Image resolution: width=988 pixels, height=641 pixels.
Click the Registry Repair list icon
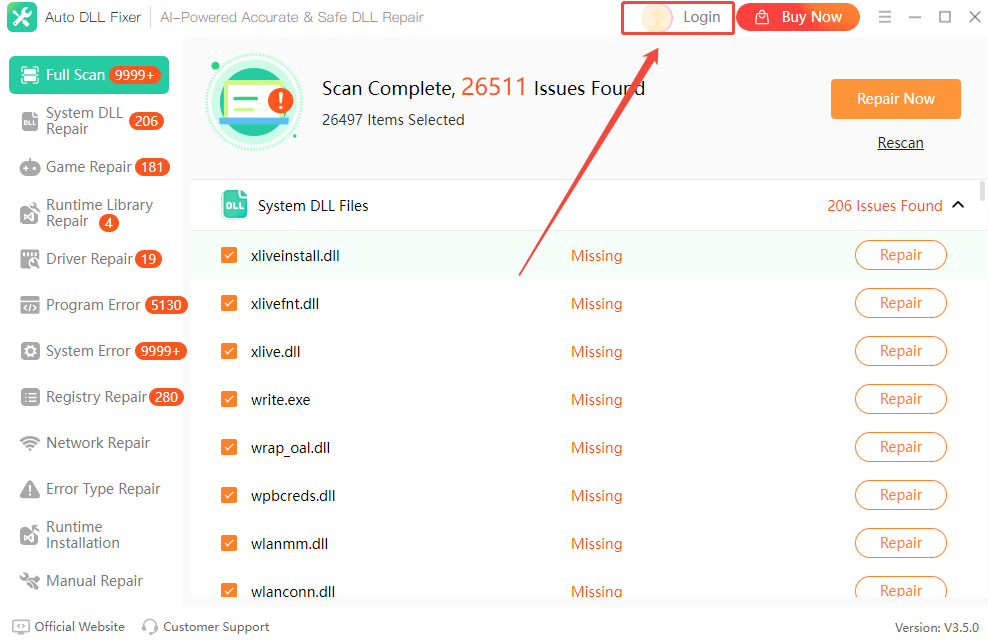(x=30, y=398)
